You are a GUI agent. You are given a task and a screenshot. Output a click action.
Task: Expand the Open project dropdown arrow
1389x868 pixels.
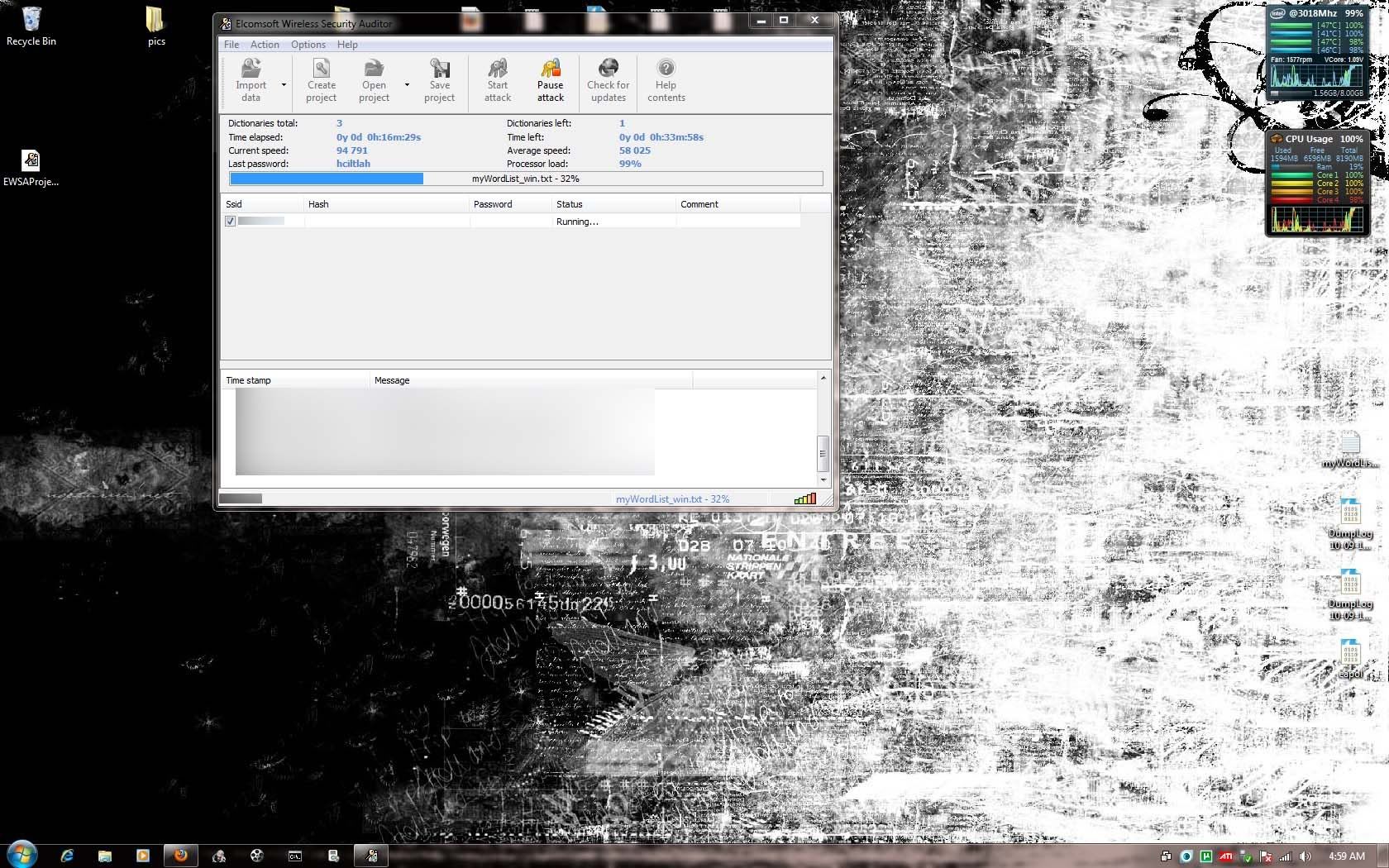[x=407, y=84]
